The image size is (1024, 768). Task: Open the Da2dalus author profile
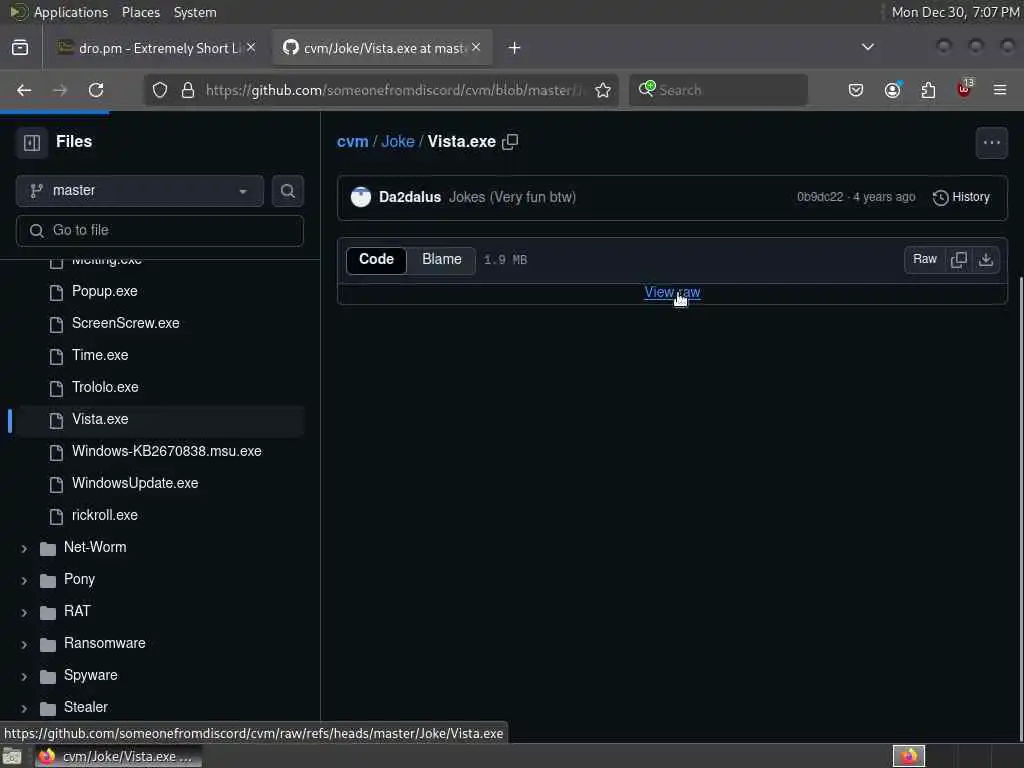[x=410, y=197]
